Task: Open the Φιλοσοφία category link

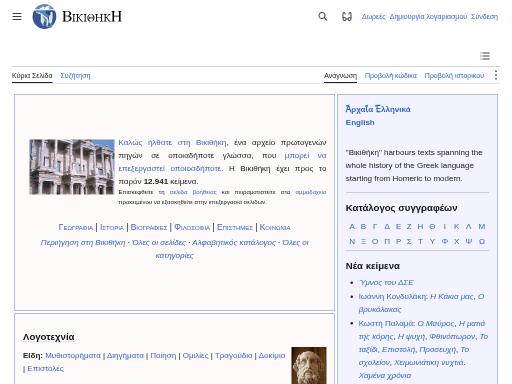Action: (192, 227)
